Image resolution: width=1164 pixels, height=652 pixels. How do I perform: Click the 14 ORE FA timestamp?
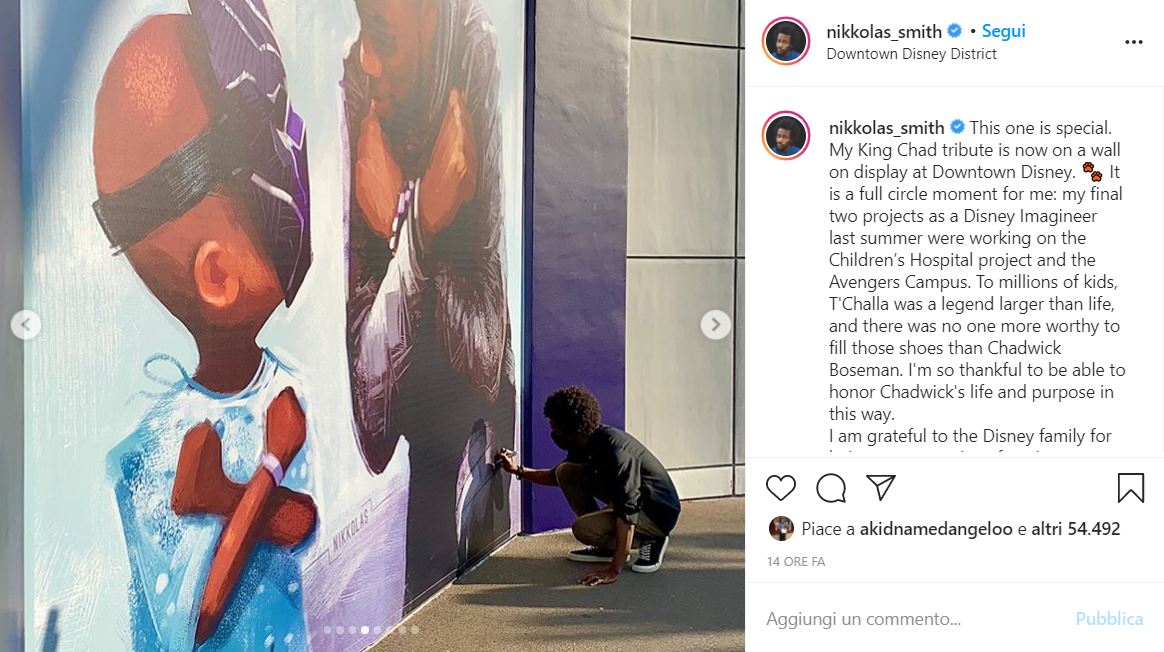pyautogui.click(x=796, y=561)
